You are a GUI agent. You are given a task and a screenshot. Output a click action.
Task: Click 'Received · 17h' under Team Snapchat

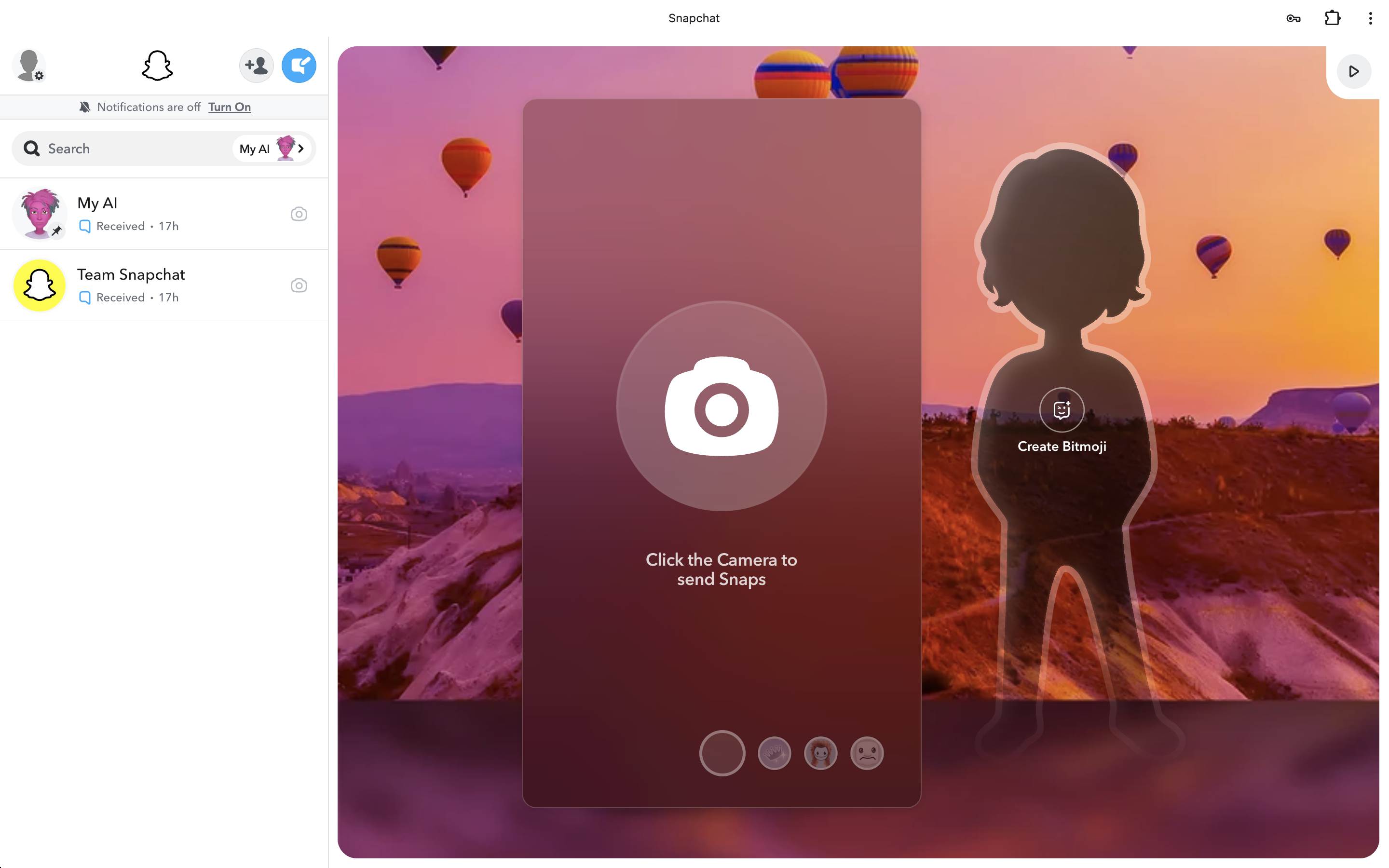tap(137, 298)
